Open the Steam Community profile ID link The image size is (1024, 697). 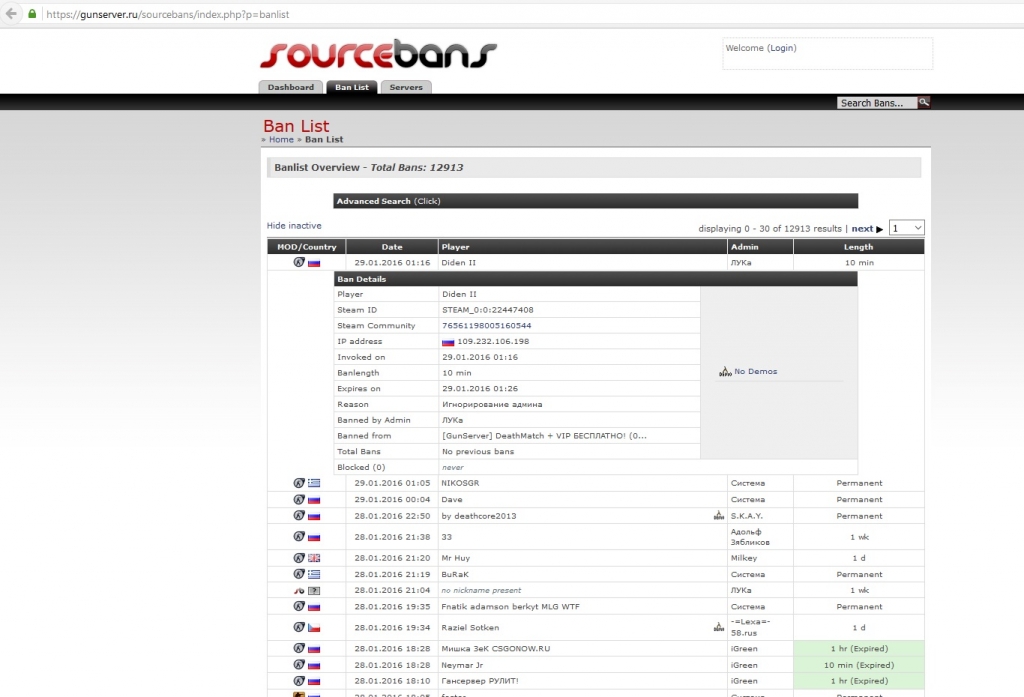(486, 326)
